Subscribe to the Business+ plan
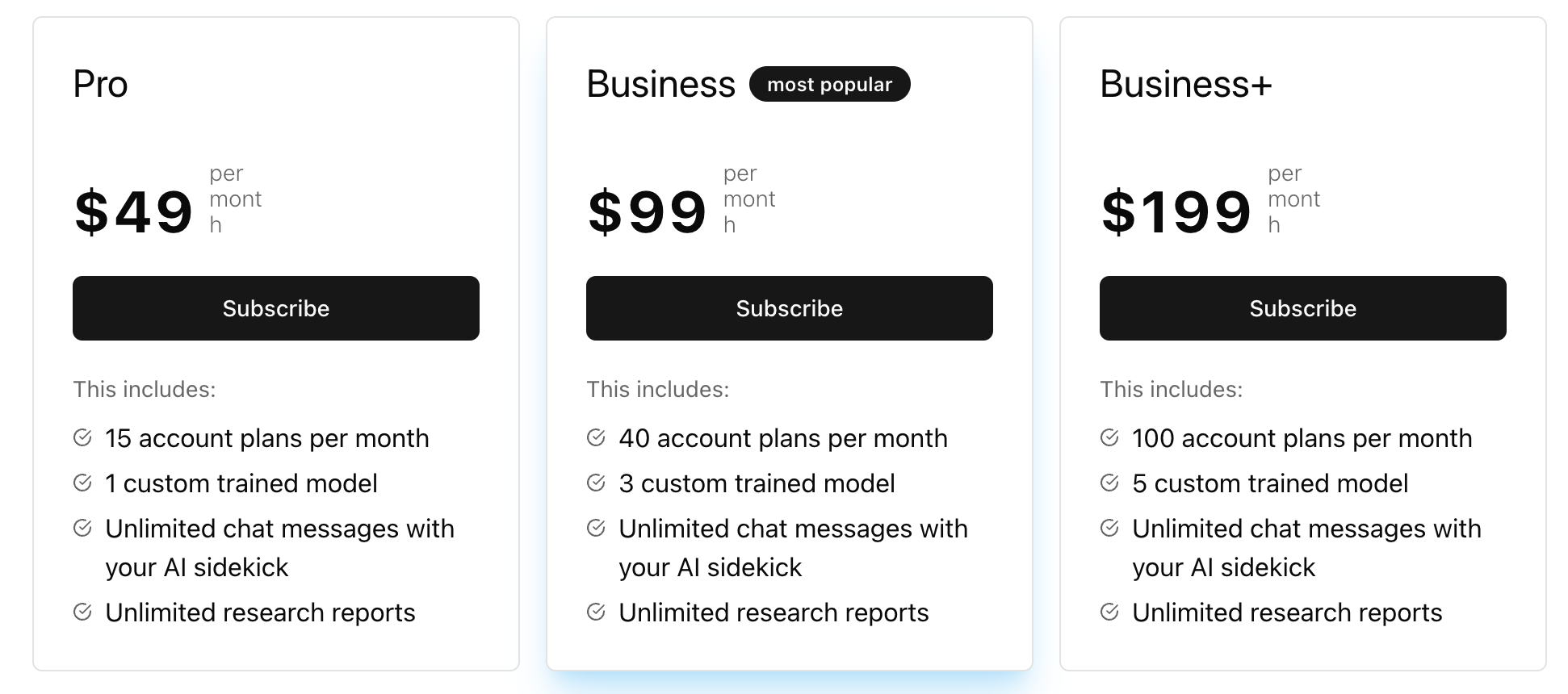Screen dimensions: 1568x694 click(1302, 308)
